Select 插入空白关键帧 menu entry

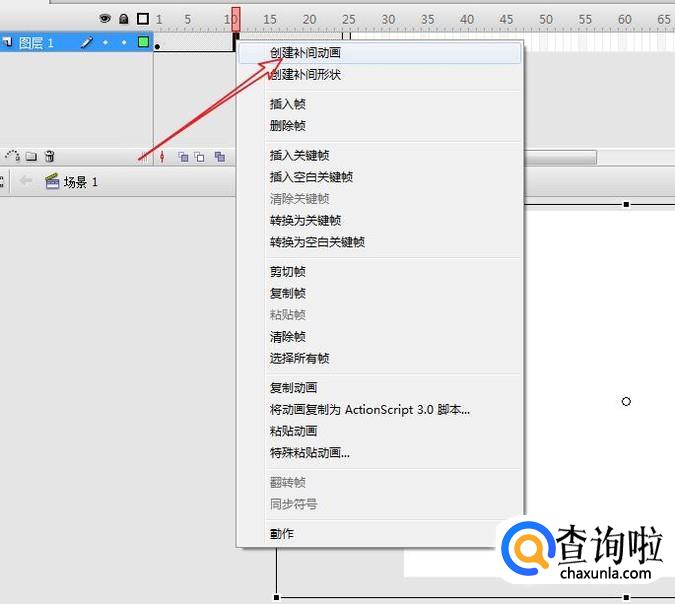point(380,177)
